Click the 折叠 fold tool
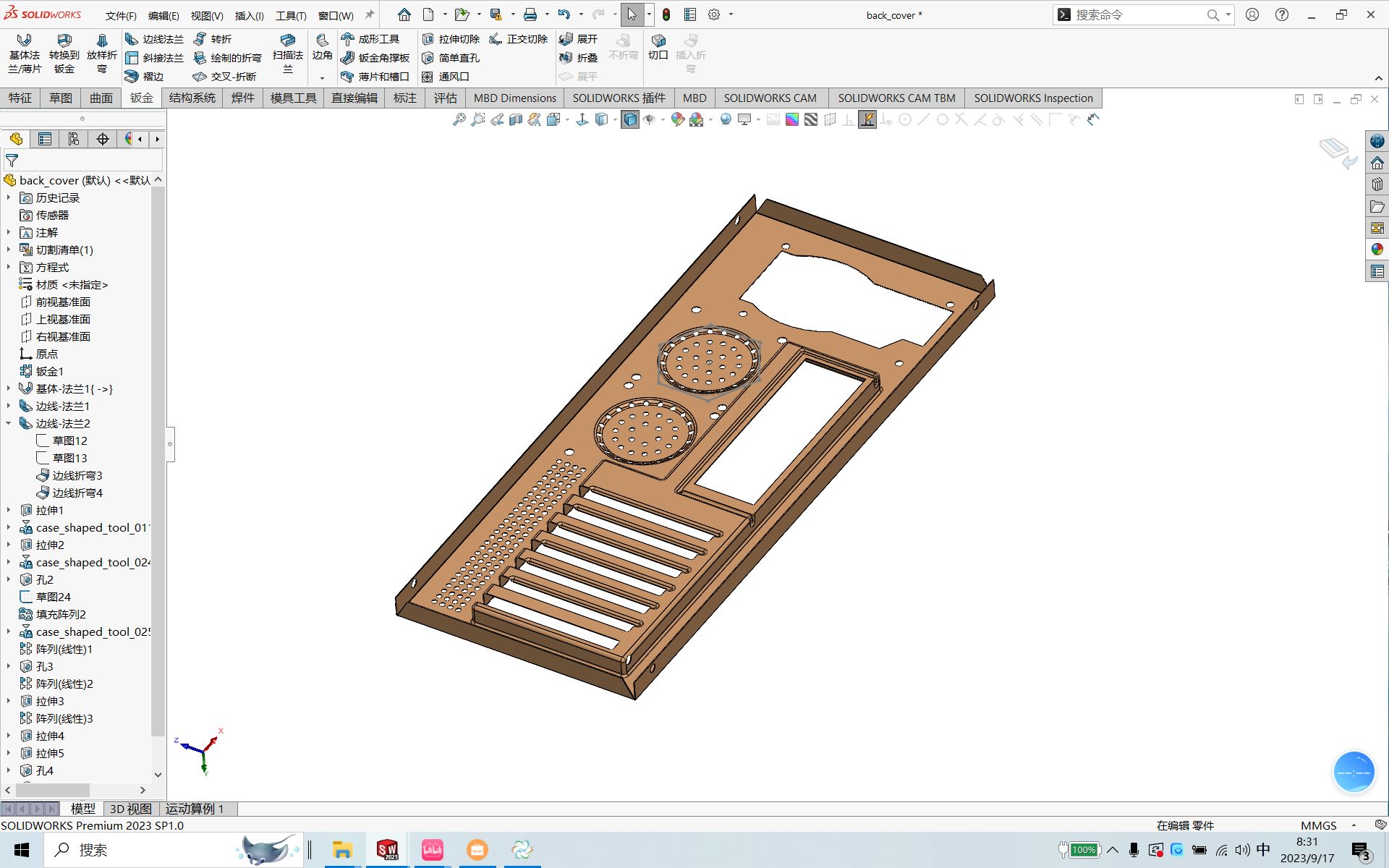The width and height of the screenshot is (1389, 868). [579, 58]
